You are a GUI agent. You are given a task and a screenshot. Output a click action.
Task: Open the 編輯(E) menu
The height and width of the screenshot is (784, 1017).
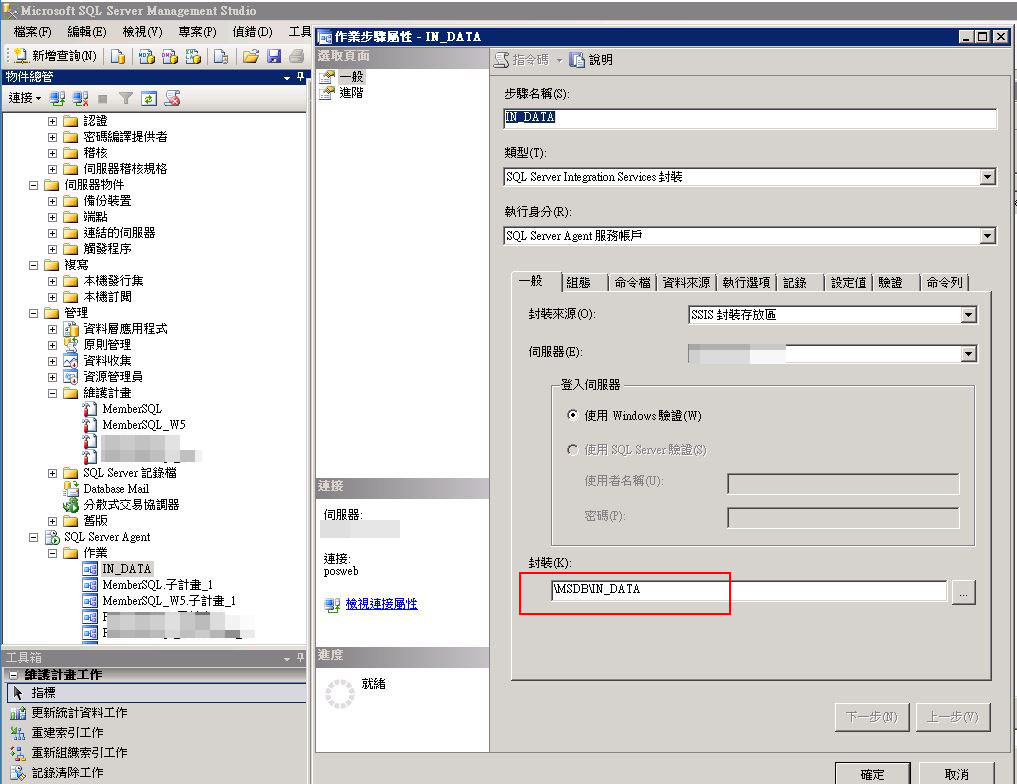87,32
